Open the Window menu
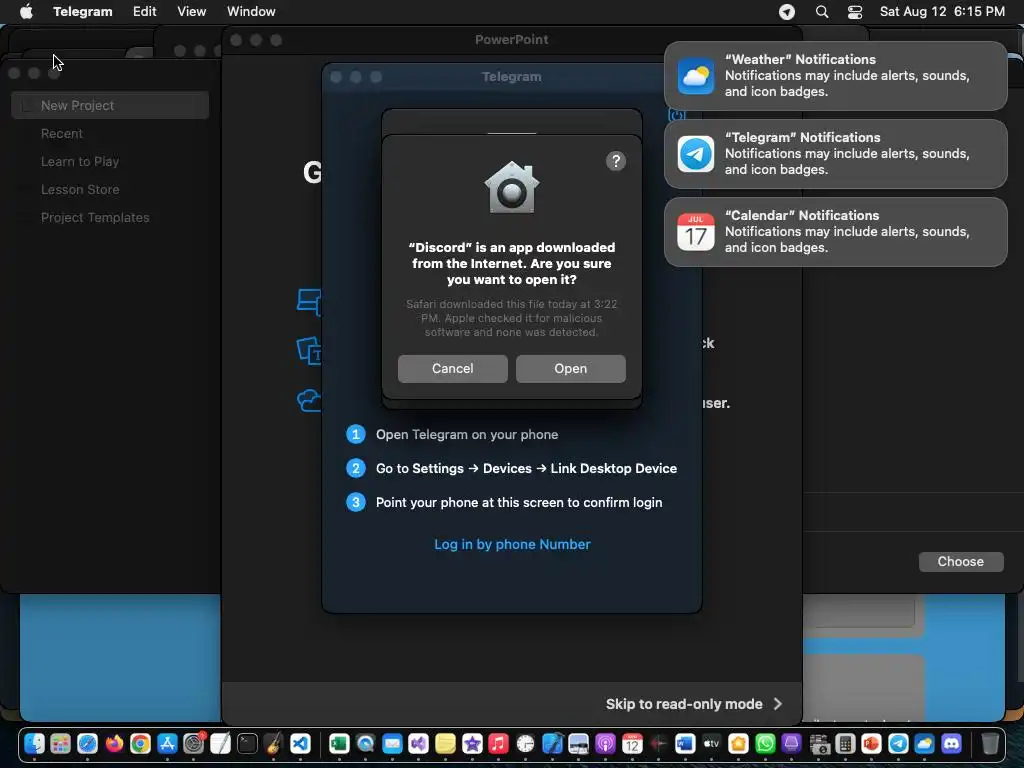Screen dimensions: 1024x768 click(x=251, y=12)
